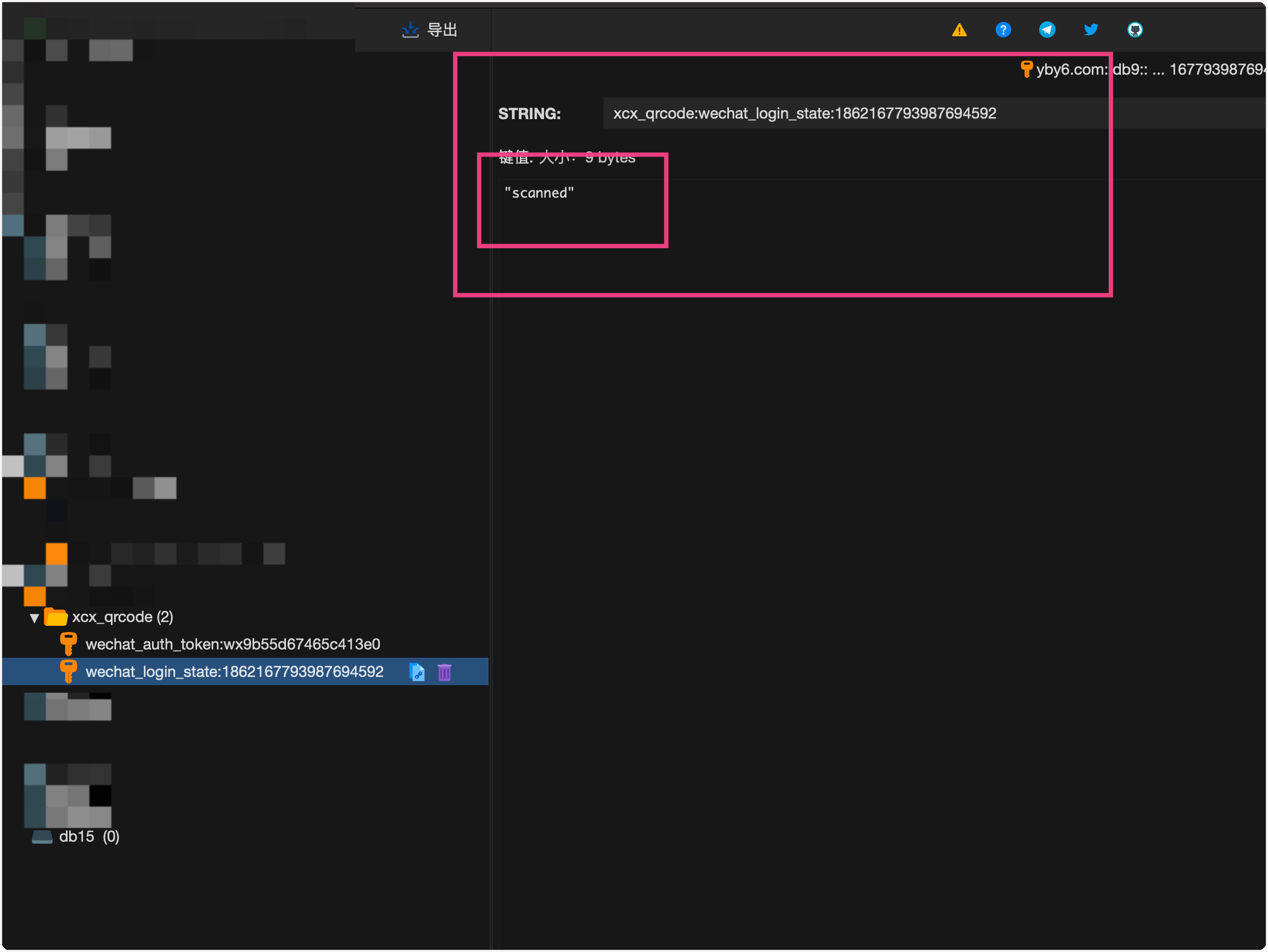Screen dimensions: 1268x952
Task: Click the db15 database disk icon
Action: click(42, 837)
